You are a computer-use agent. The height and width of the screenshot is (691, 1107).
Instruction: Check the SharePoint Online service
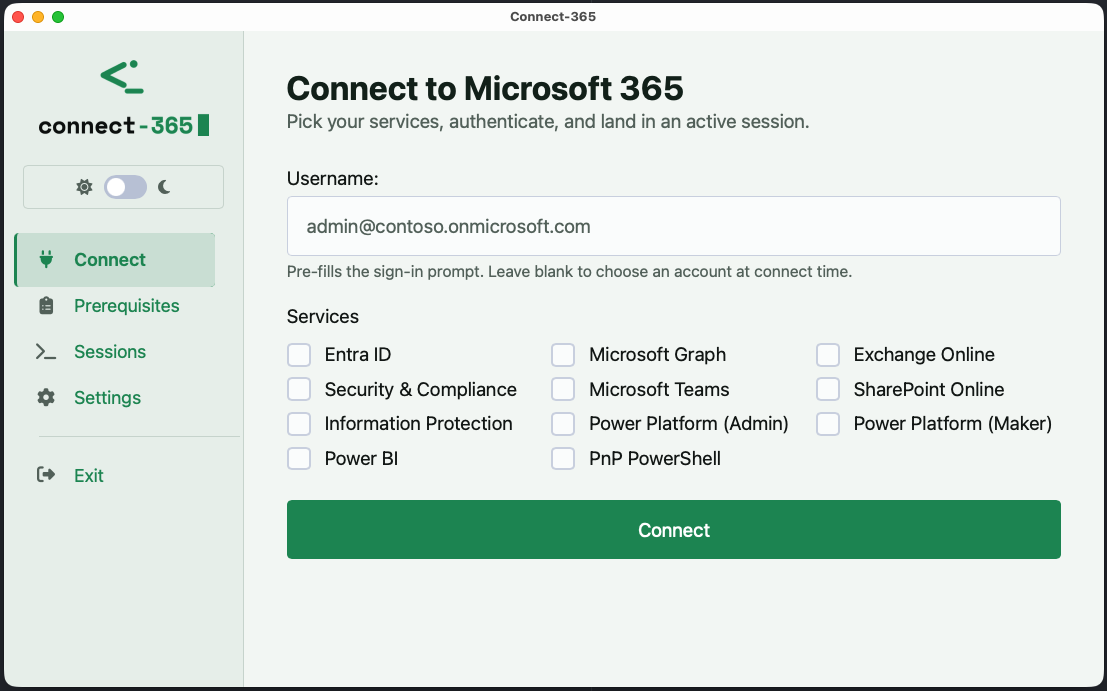(x=828, y=389)
